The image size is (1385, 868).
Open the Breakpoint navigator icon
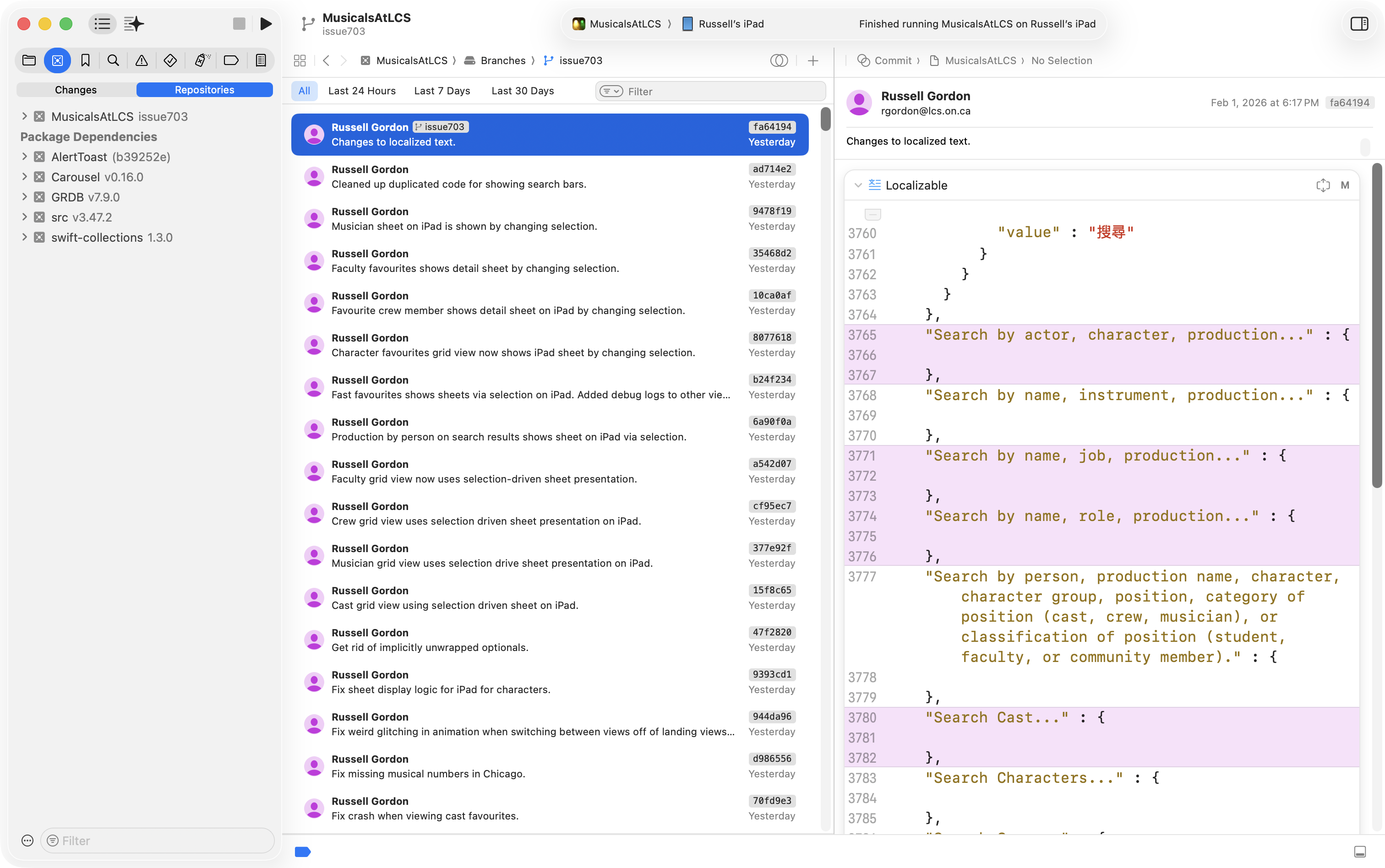(231, 60)
